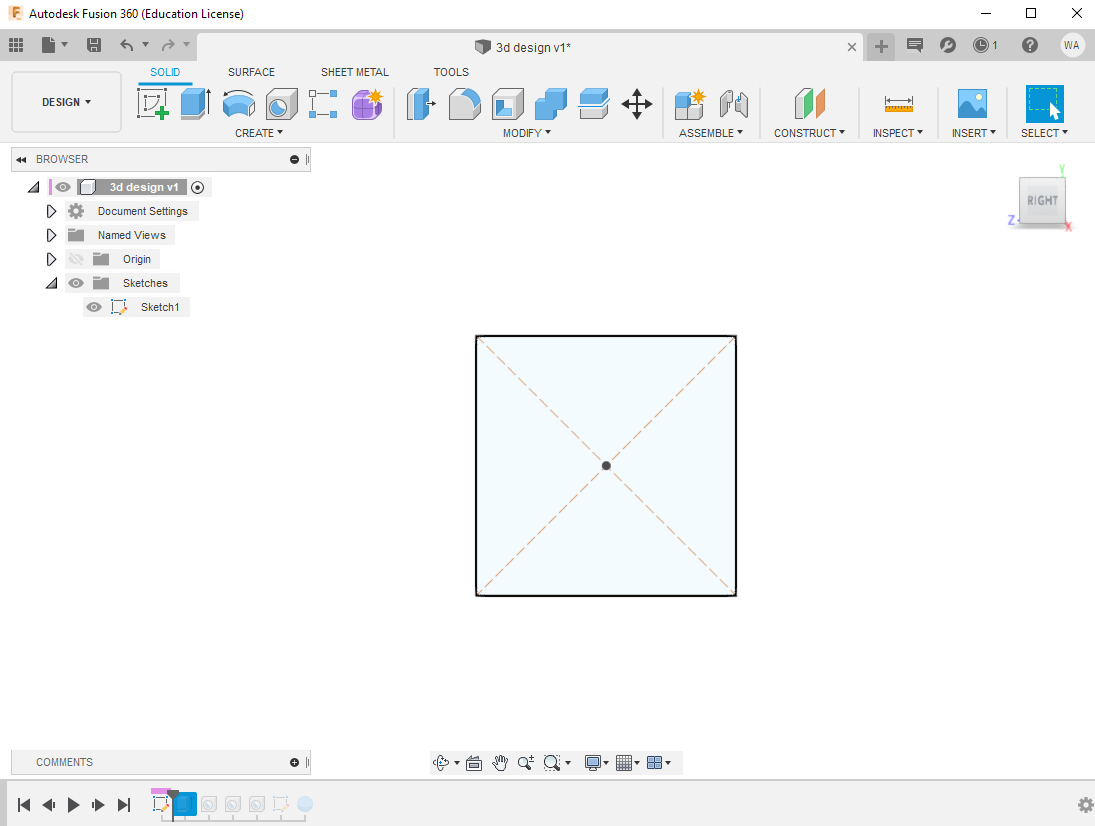Undo the last action
The image size is (1095, 826).
click(126, 45)
